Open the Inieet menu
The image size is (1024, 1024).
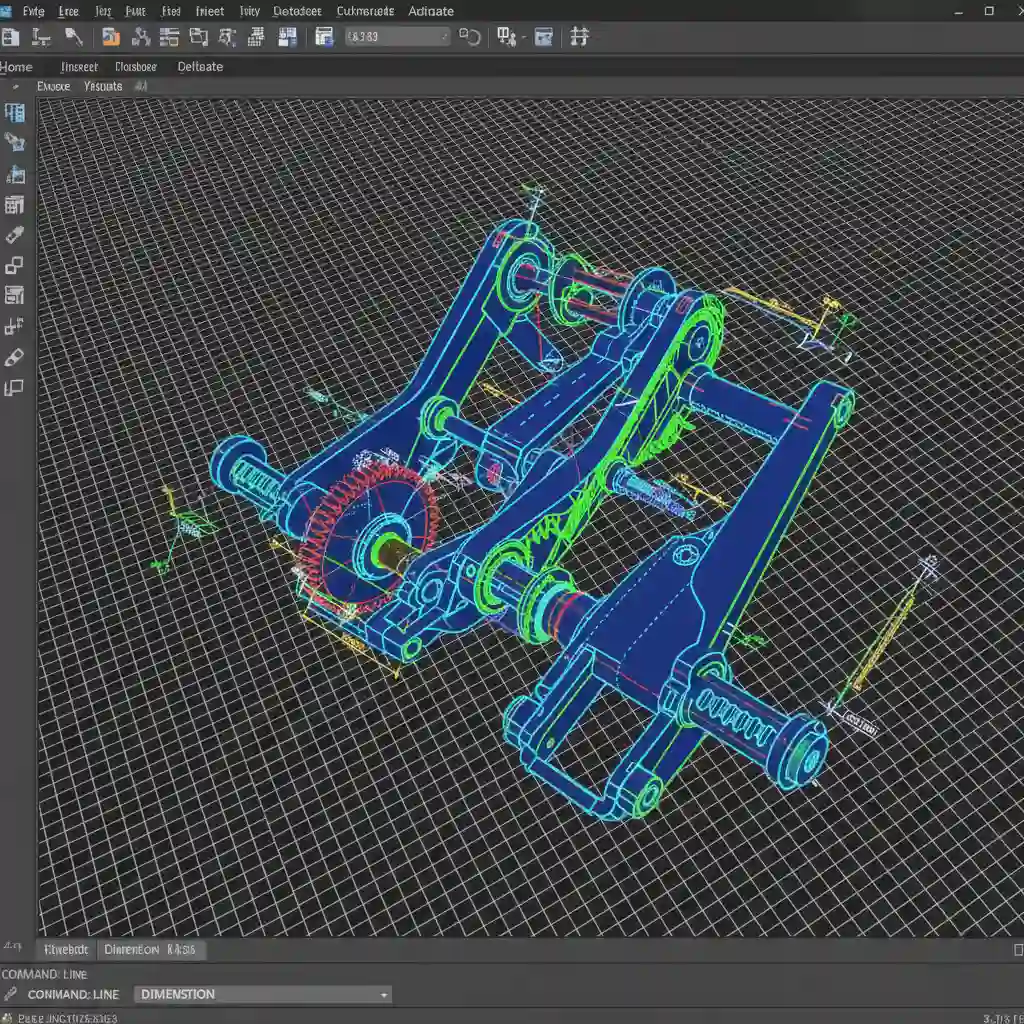click(210, 11)
